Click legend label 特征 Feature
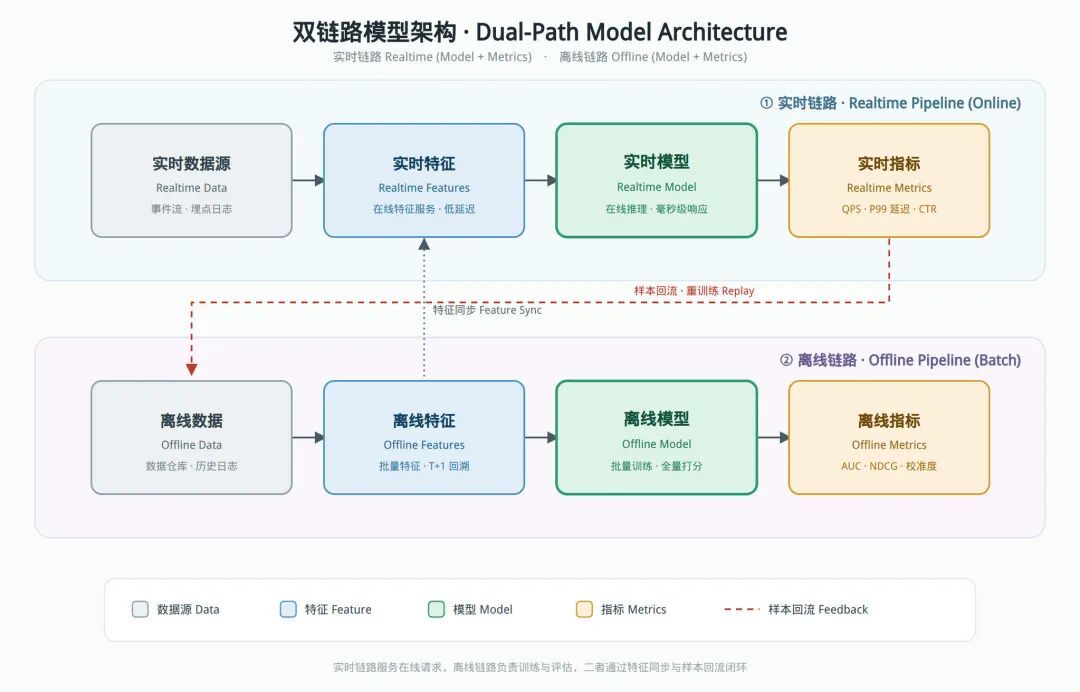Screen dimensions: 1080x692 (338, 609)
